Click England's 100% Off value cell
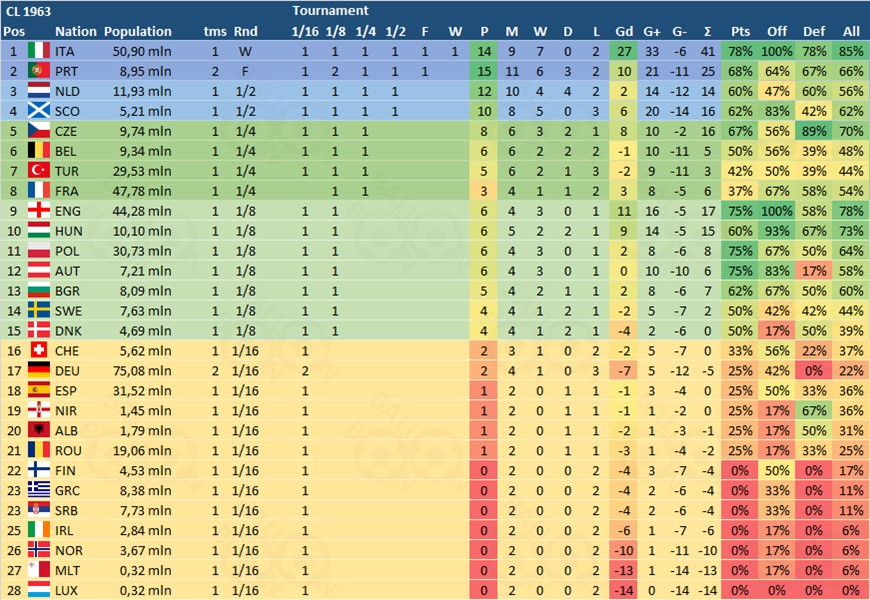 776,211
